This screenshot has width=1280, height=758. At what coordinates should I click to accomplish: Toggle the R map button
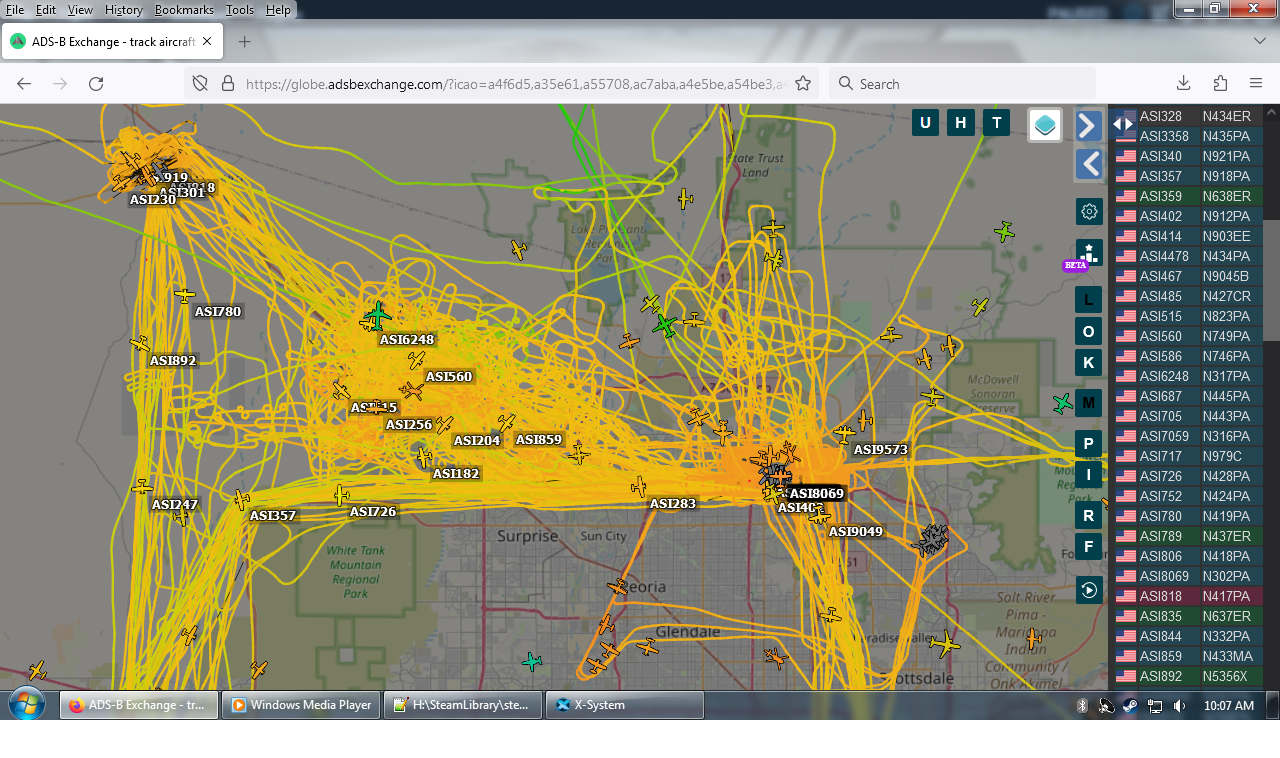[1089, 515]
